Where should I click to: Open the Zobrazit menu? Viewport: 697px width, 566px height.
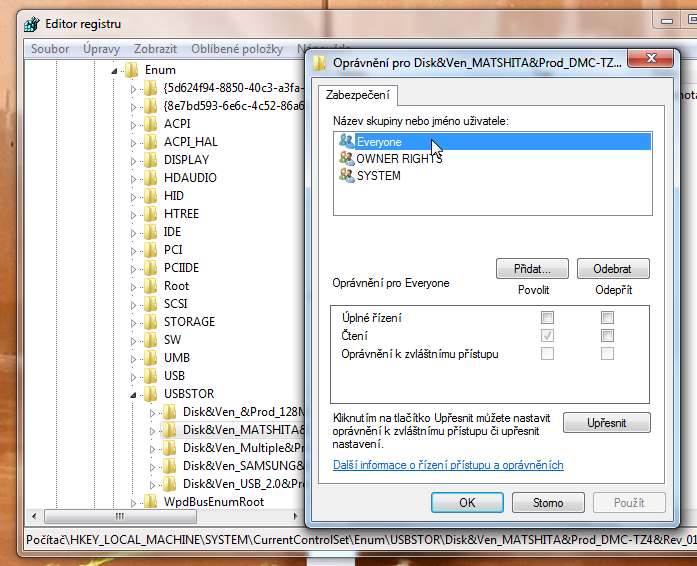tap(155, 49)
